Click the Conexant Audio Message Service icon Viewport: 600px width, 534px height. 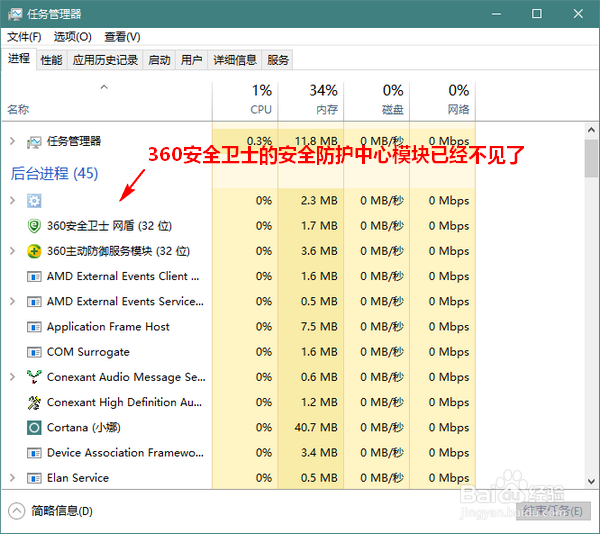click(34, 377)
